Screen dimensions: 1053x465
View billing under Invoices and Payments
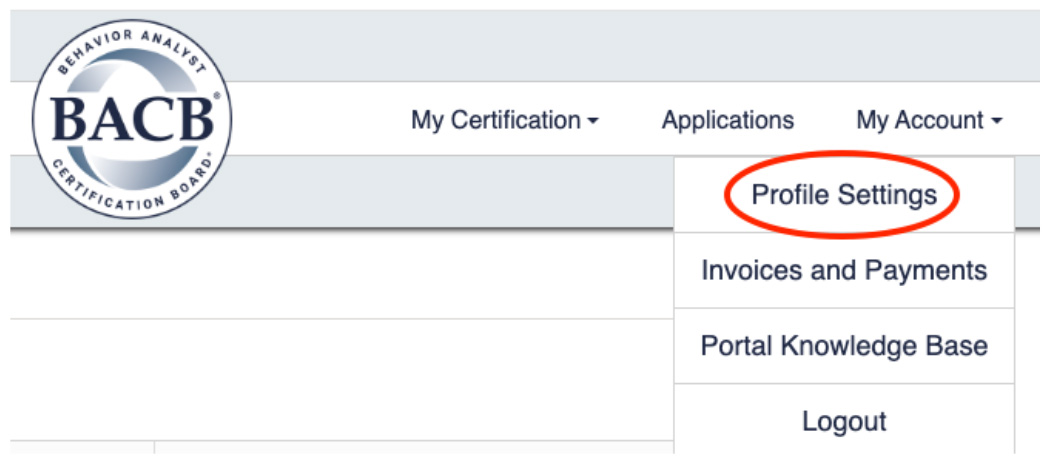pos(844,270)
